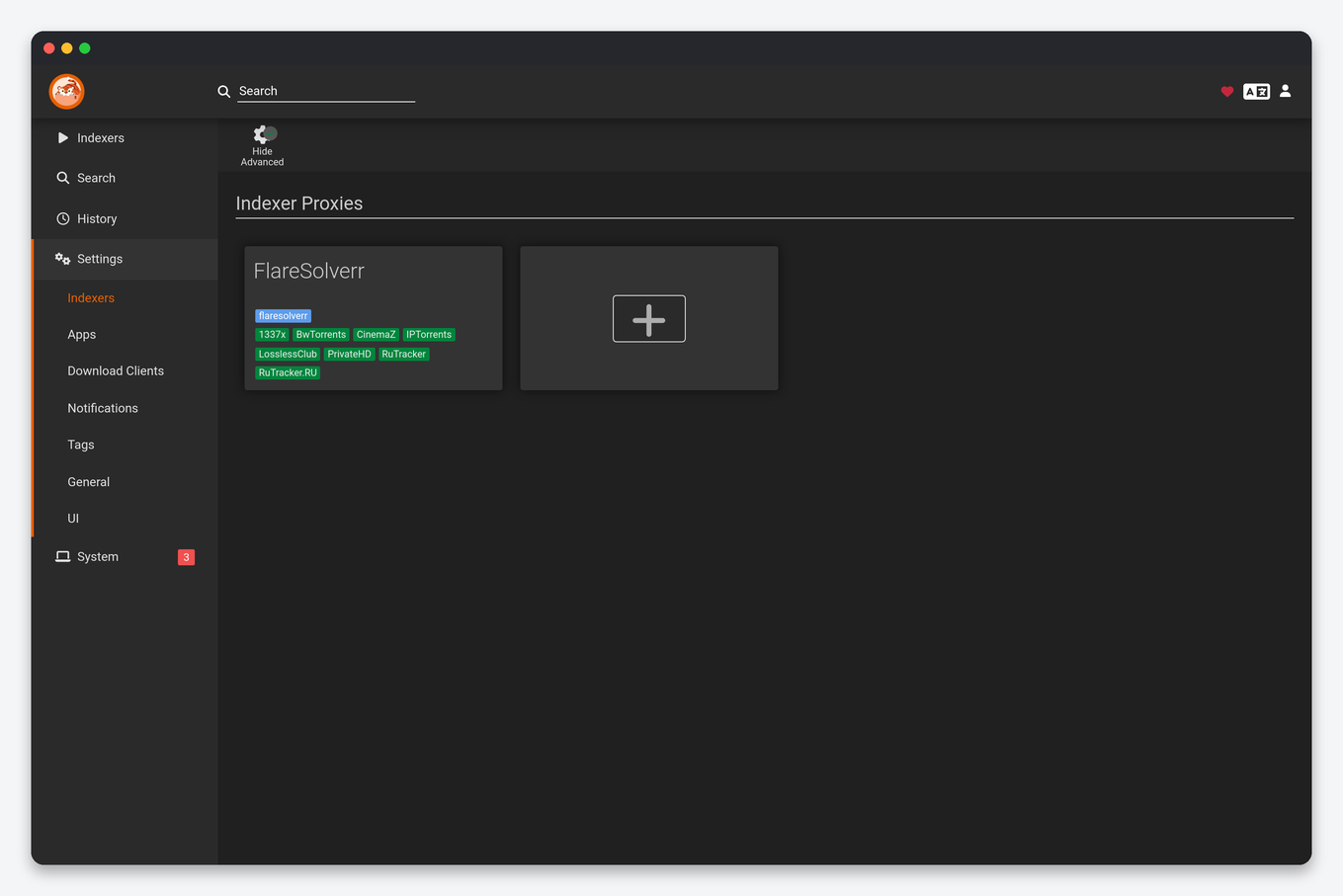Open the FlareSolverr proxy card title
1343x896 pixels.
pyautogui.click(x=309, y=271)
